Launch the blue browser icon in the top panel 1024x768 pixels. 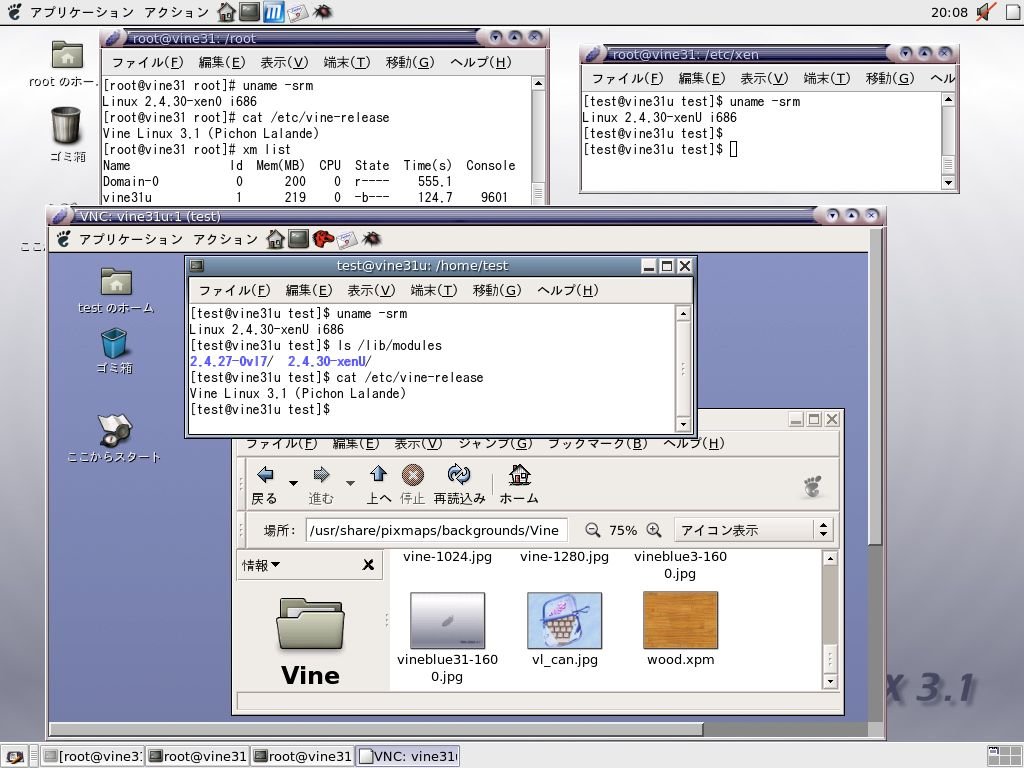[273, 12]
